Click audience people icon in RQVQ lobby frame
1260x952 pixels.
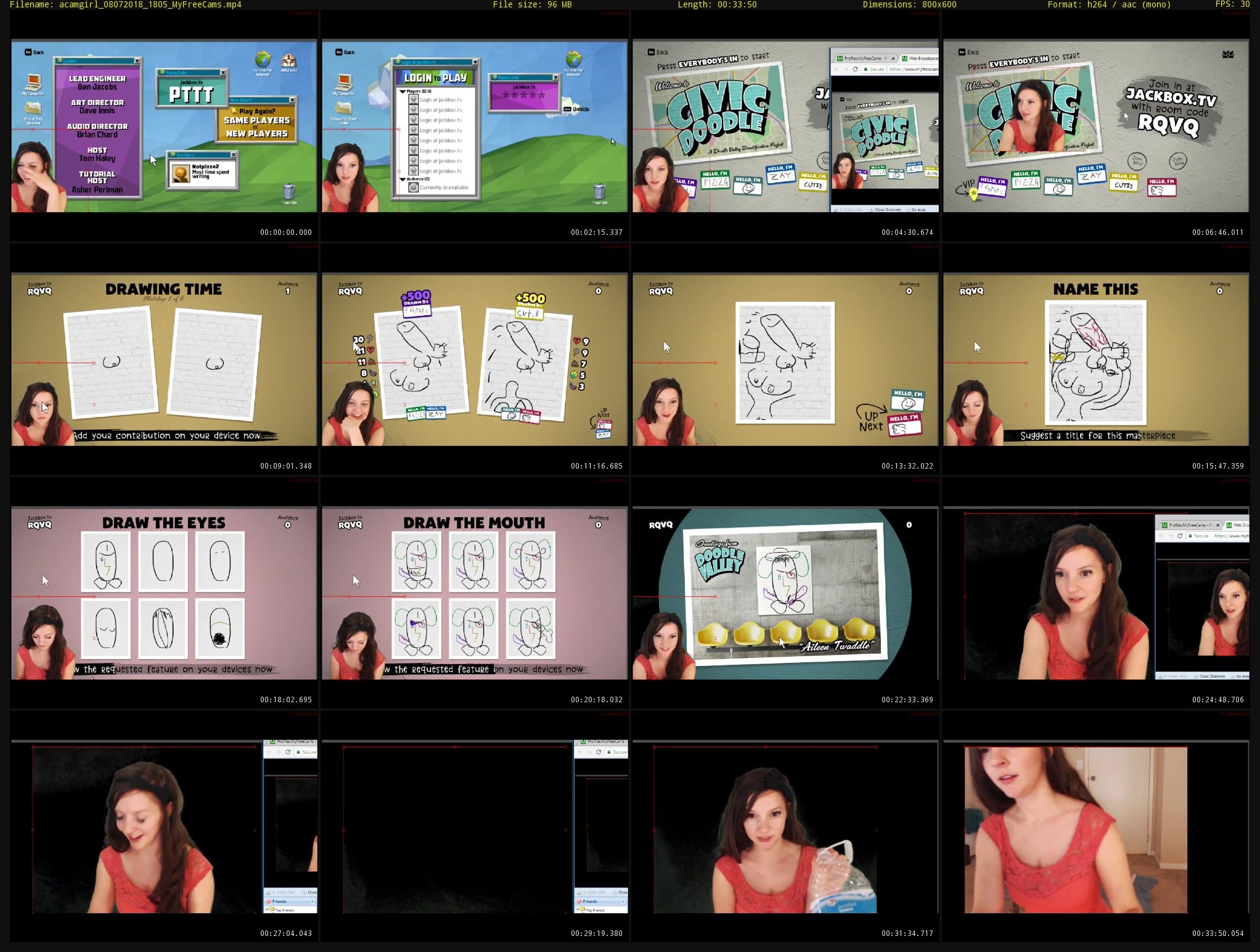point(1227,54)
